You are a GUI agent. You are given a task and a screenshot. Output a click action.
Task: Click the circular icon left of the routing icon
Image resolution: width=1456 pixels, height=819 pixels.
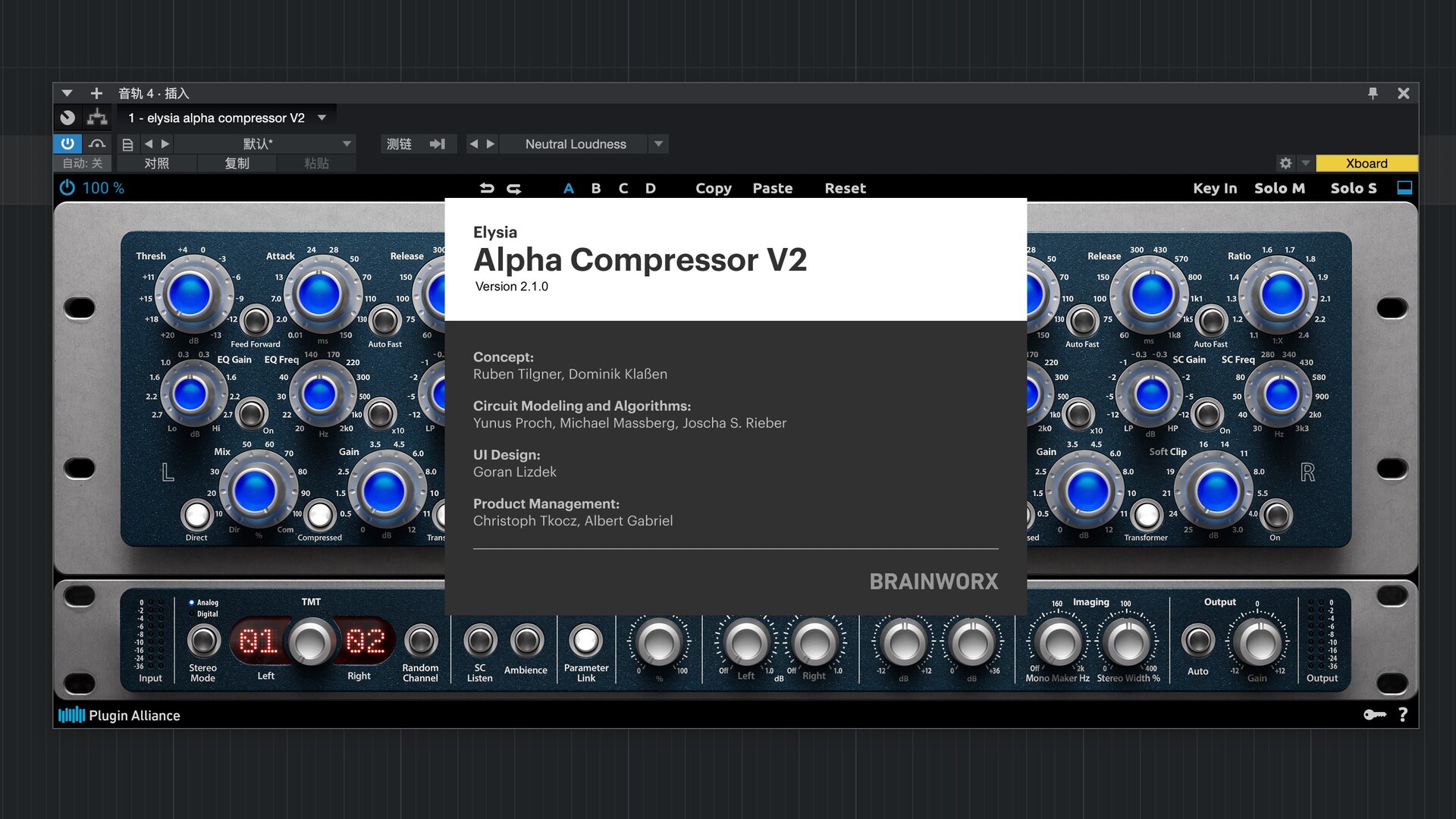tap(67, 118)
